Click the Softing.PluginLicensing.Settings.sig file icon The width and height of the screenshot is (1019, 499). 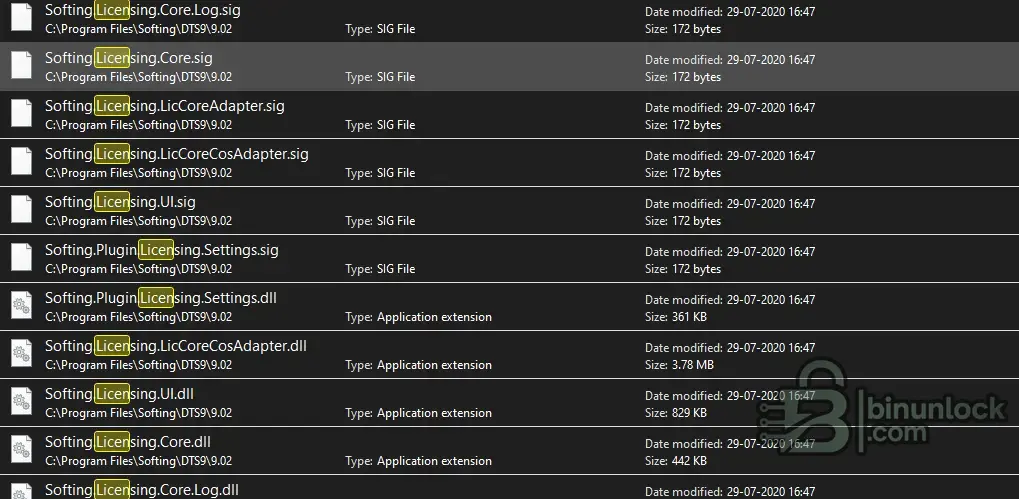pos(21,258)
